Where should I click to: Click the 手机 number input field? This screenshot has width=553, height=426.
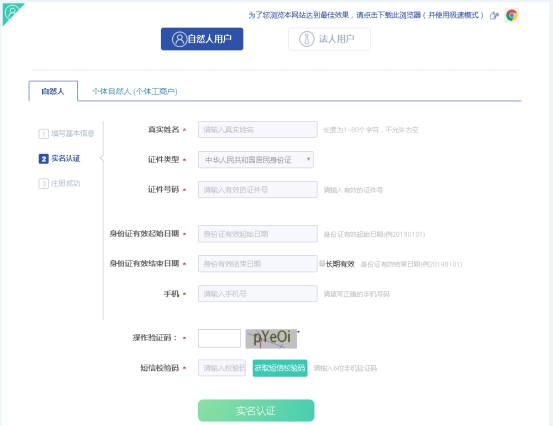258,293
